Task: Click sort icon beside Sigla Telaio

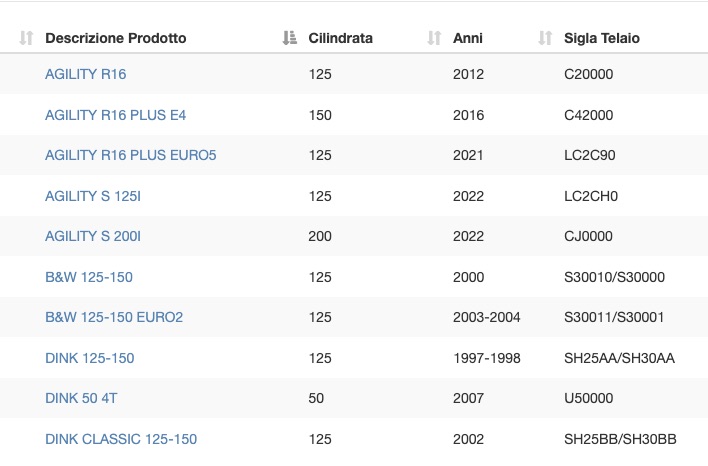Action: [545, 38]
